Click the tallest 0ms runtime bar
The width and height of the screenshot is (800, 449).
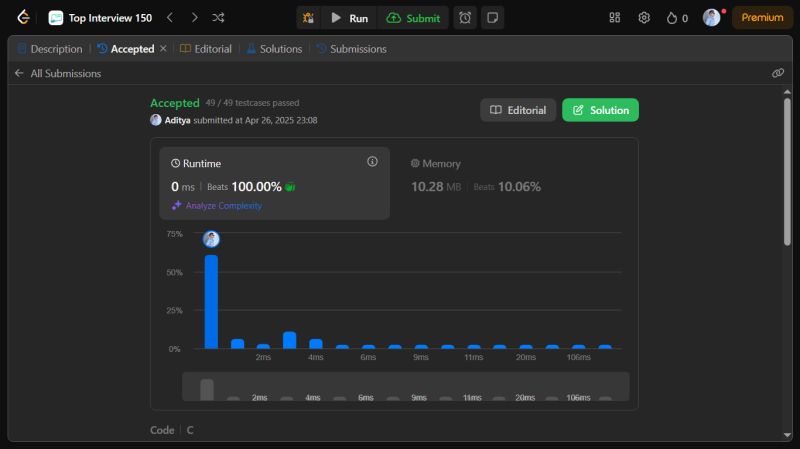tap(211, 302)
